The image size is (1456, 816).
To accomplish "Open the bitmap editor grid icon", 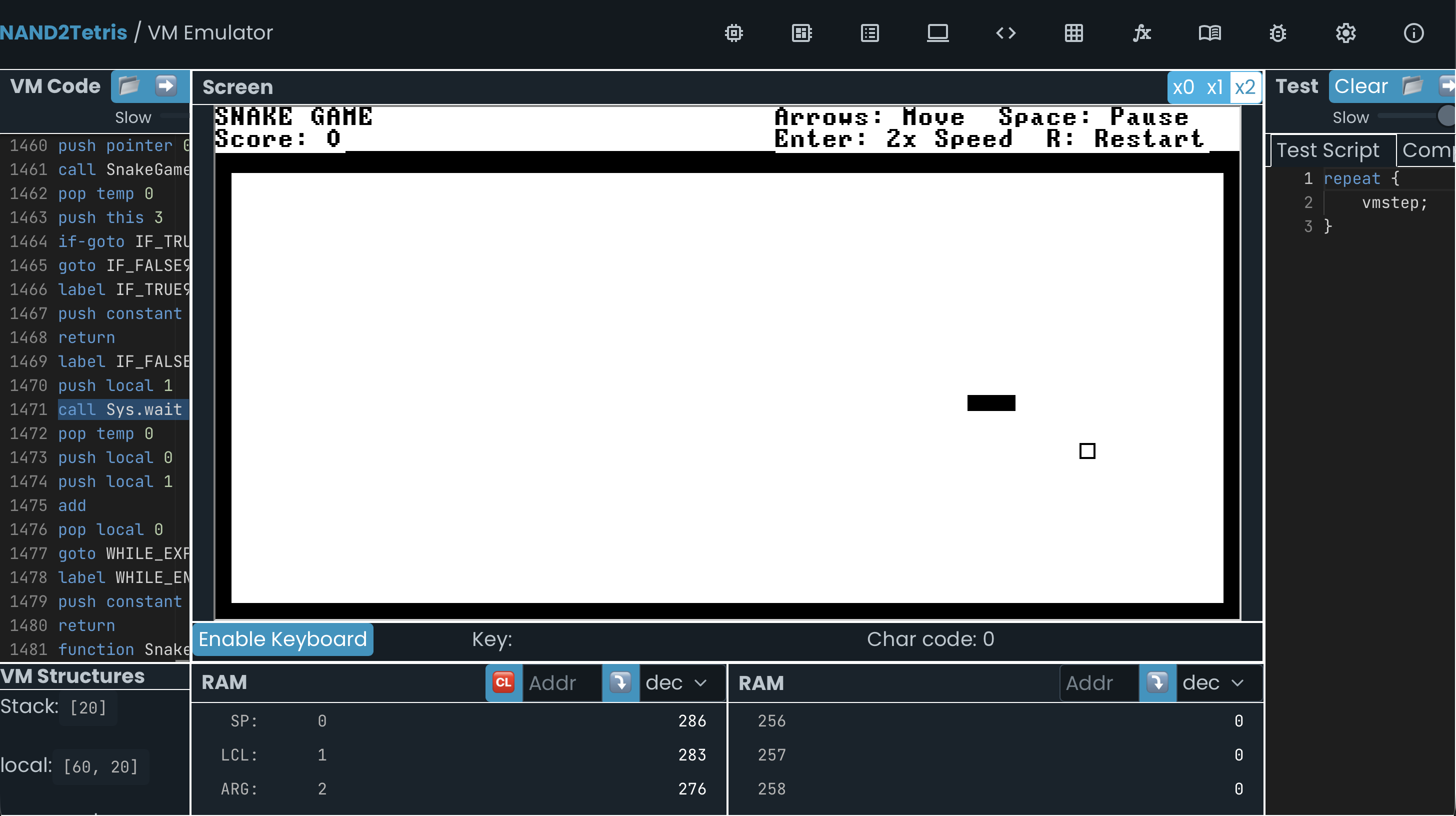I will pos(1073,33).
